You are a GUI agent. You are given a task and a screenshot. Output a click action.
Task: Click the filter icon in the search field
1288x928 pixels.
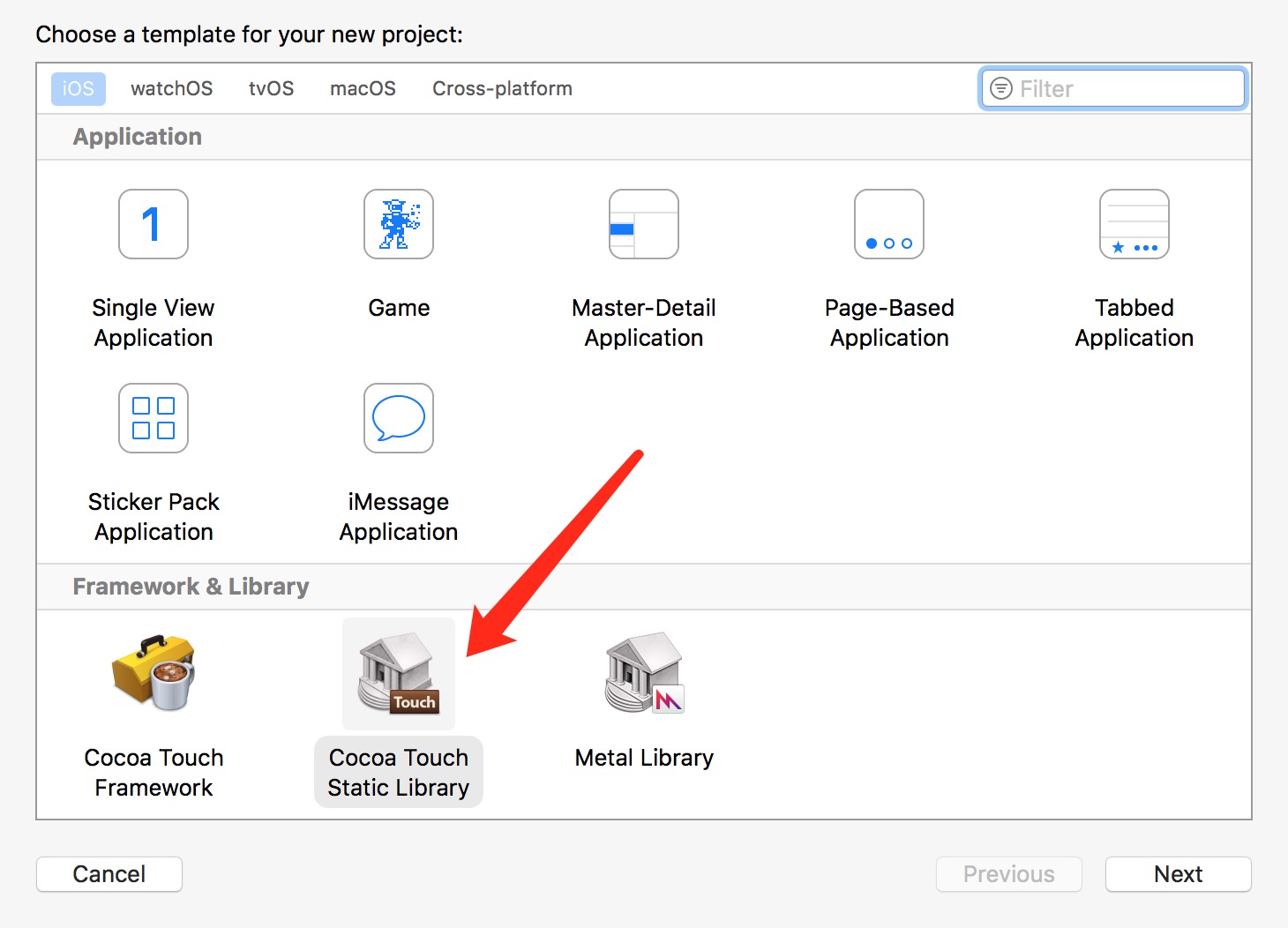tap(1001, 88)
